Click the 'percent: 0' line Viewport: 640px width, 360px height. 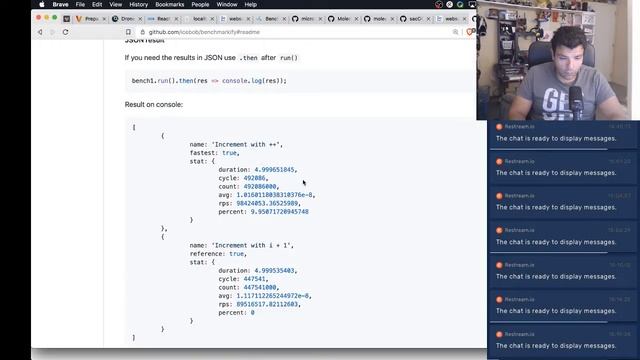[236, 313]
